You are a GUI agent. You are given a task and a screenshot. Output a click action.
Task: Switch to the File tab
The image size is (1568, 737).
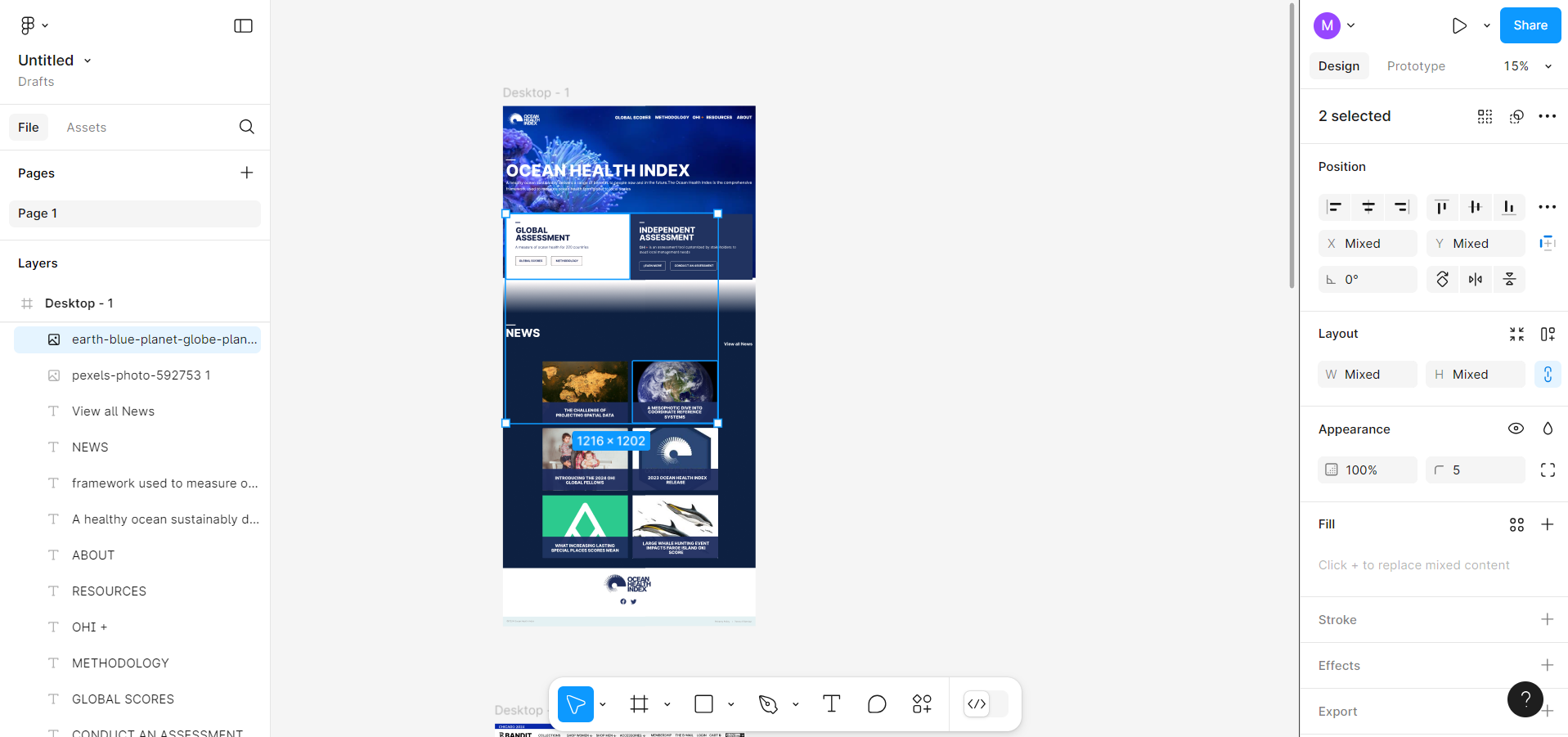[29, 128]
